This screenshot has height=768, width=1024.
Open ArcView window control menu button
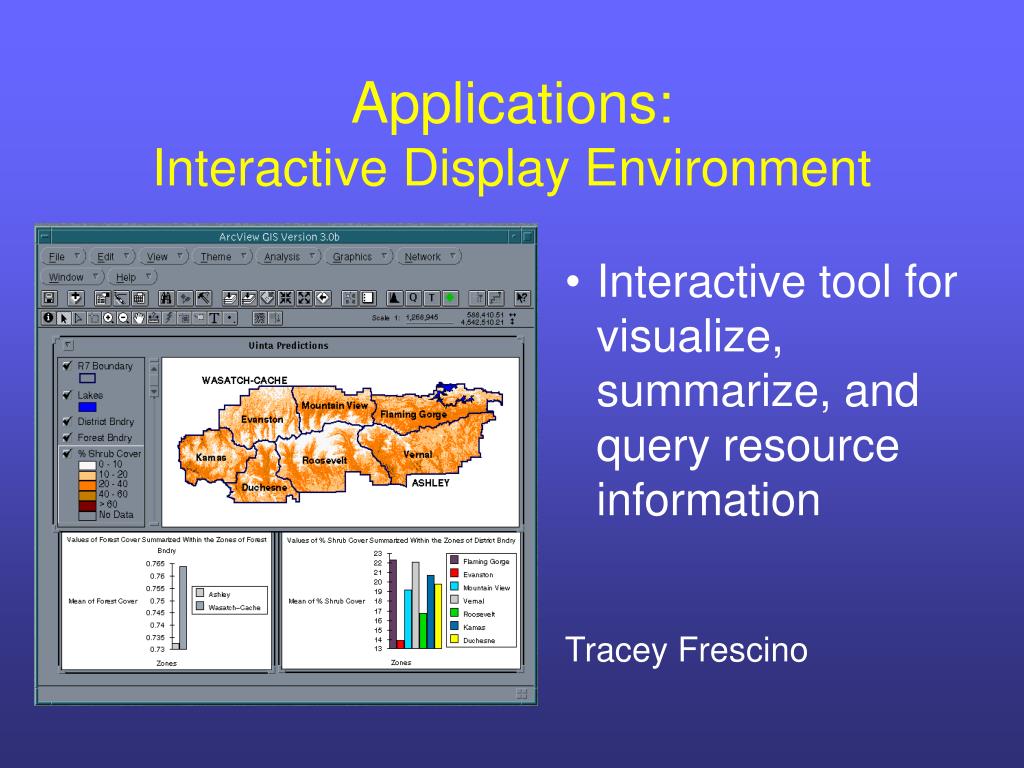pyautogui.click(x=44, y=236)
